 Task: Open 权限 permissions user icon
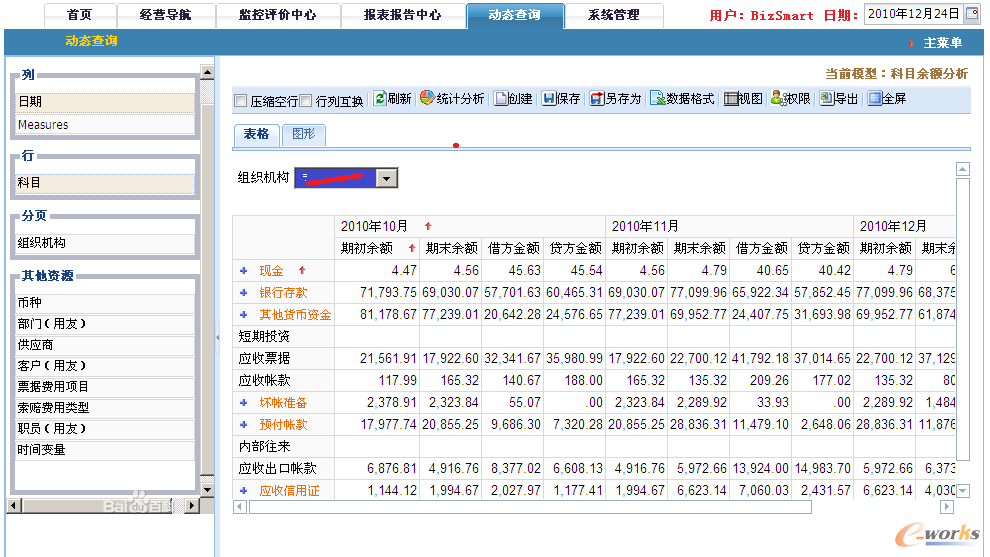777,99
